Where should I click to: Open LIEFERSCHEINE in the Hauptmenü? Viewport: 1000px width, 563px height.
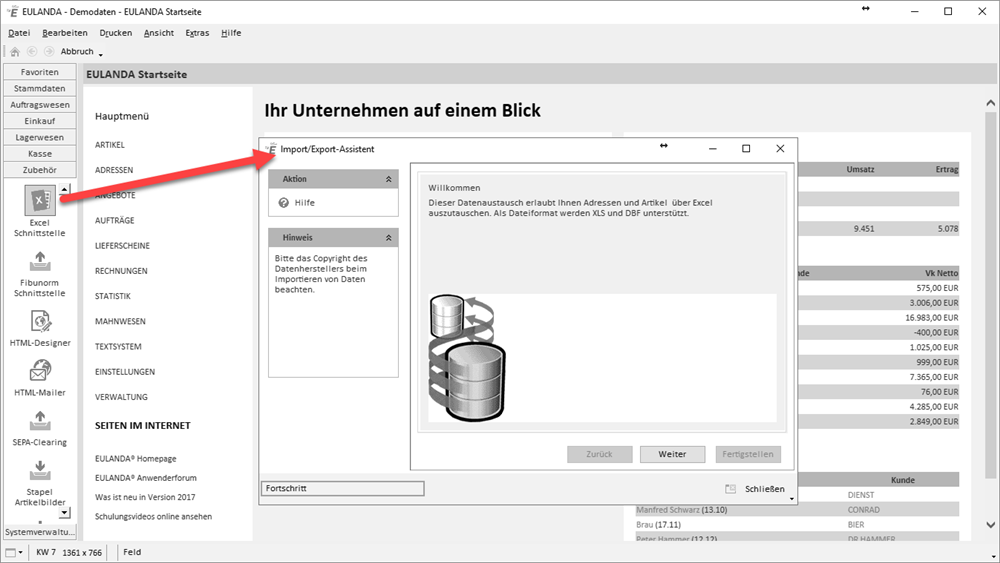(x=122, y=246)
